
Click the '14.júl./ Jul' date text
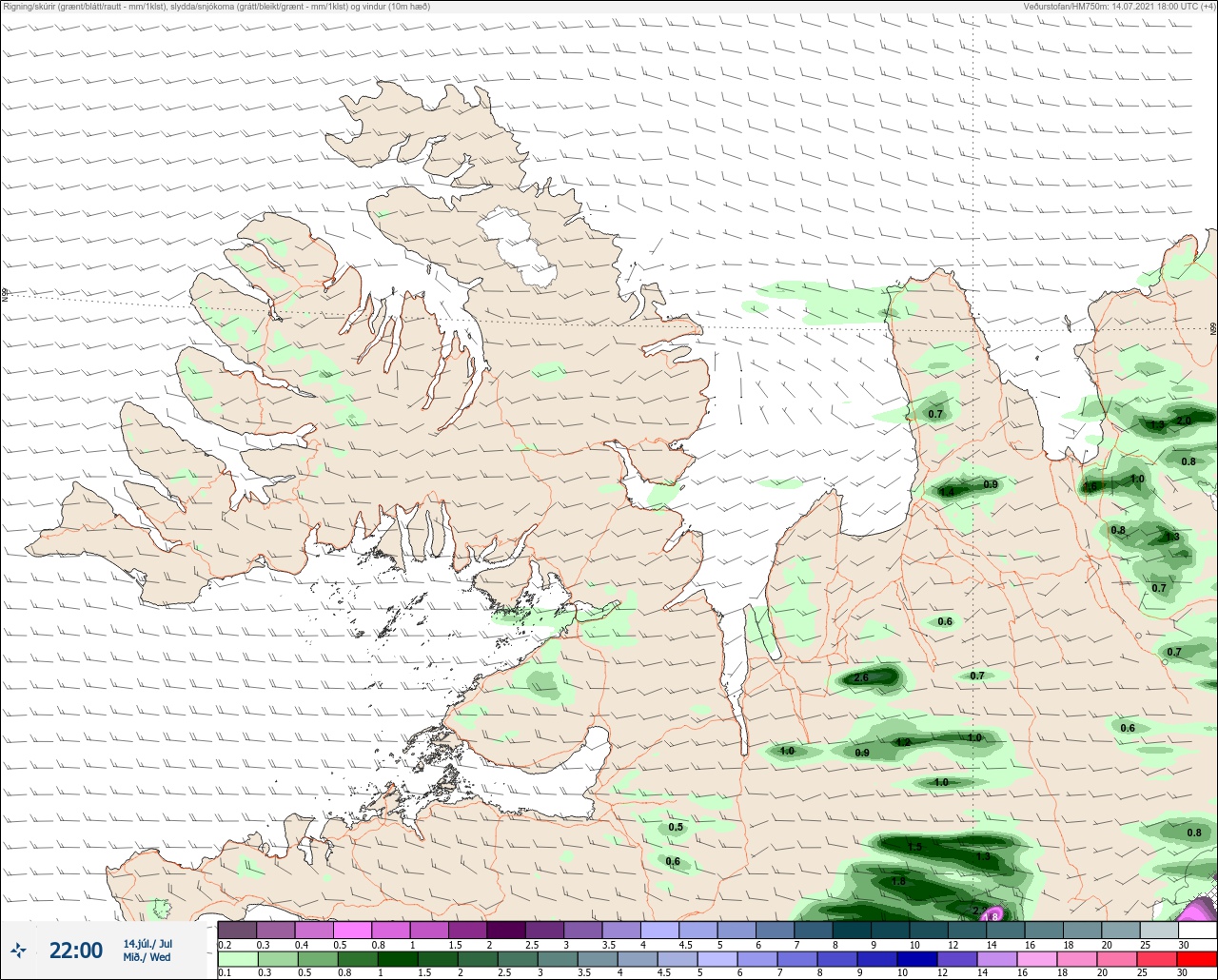click(147, 944)
